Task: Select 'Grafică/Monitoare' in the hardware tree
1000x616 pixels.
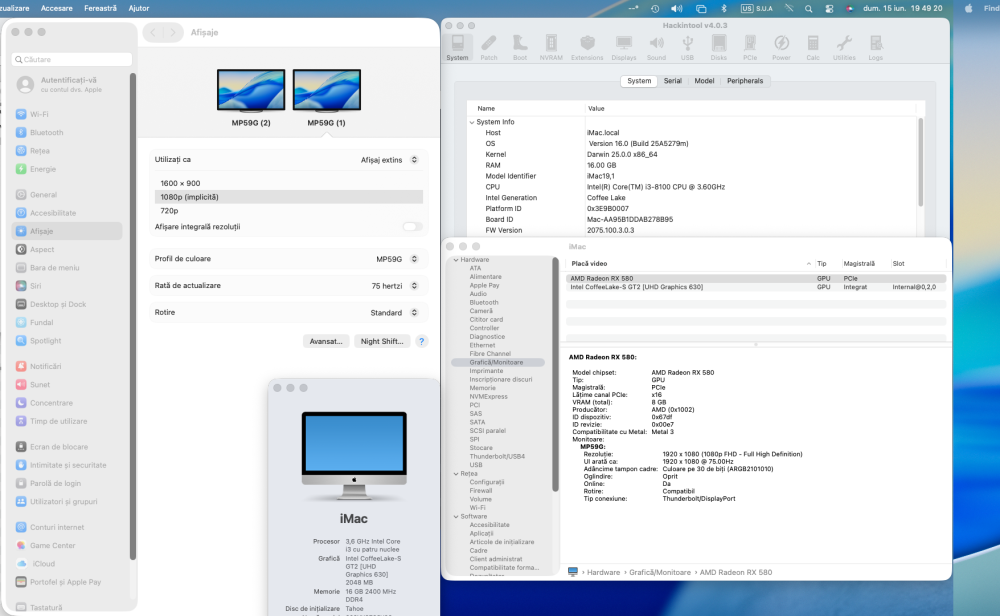Action: (x=497, y=362)
